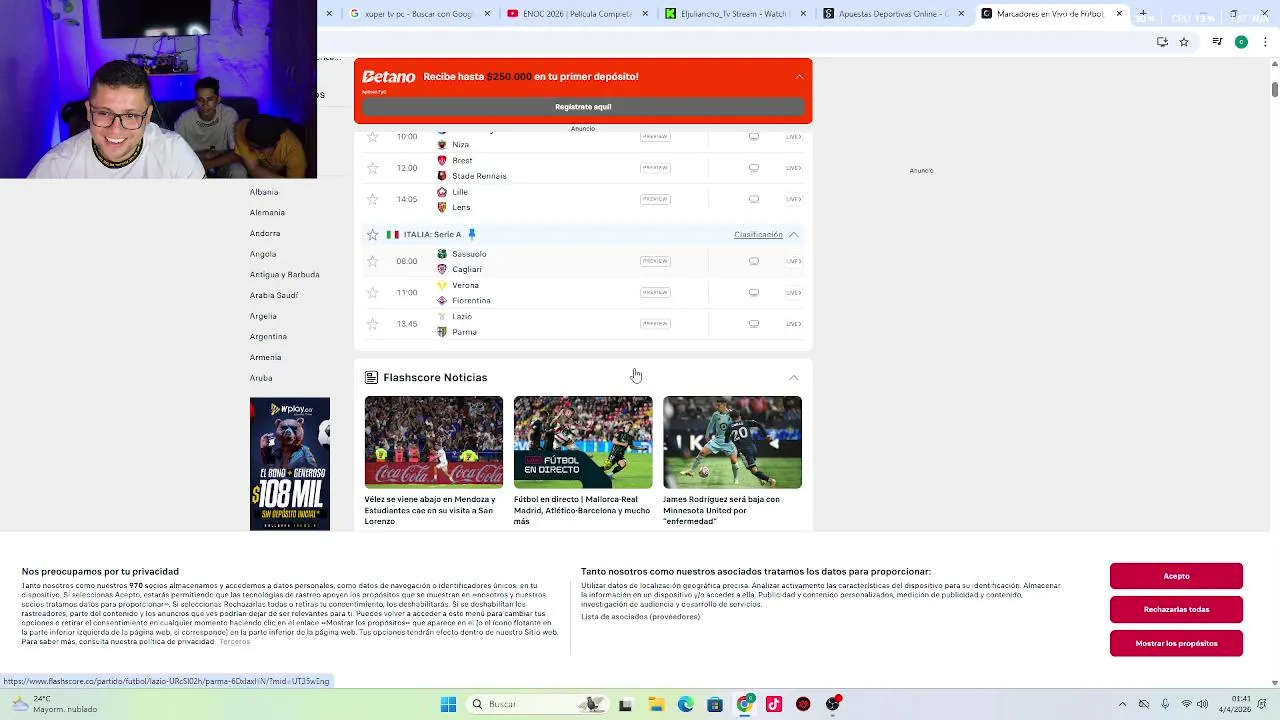The width and height of the screenshot is (1280, 720).
Task: Accept cookies with Acepto button
Action: [x=1176, y=576]
